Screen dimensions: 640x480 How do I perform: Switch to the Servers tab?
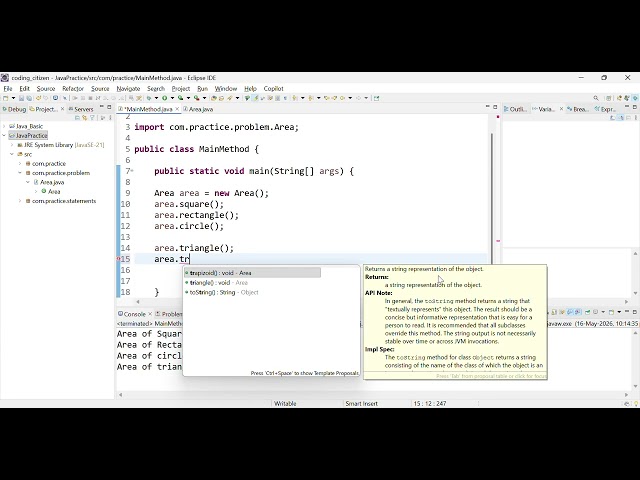point(81,109)
